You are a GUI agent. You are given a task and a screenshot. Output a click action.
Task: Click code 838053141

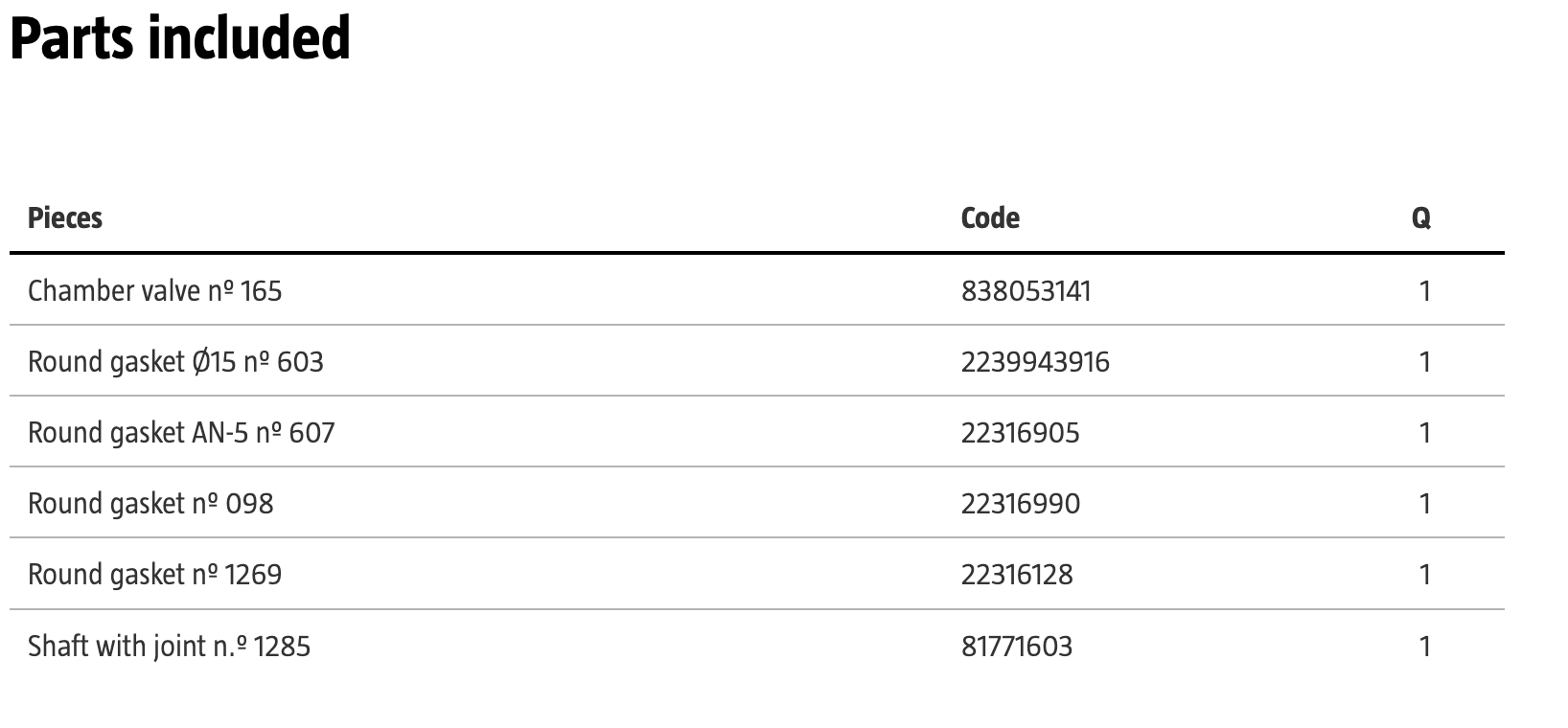pos(1026,290)
